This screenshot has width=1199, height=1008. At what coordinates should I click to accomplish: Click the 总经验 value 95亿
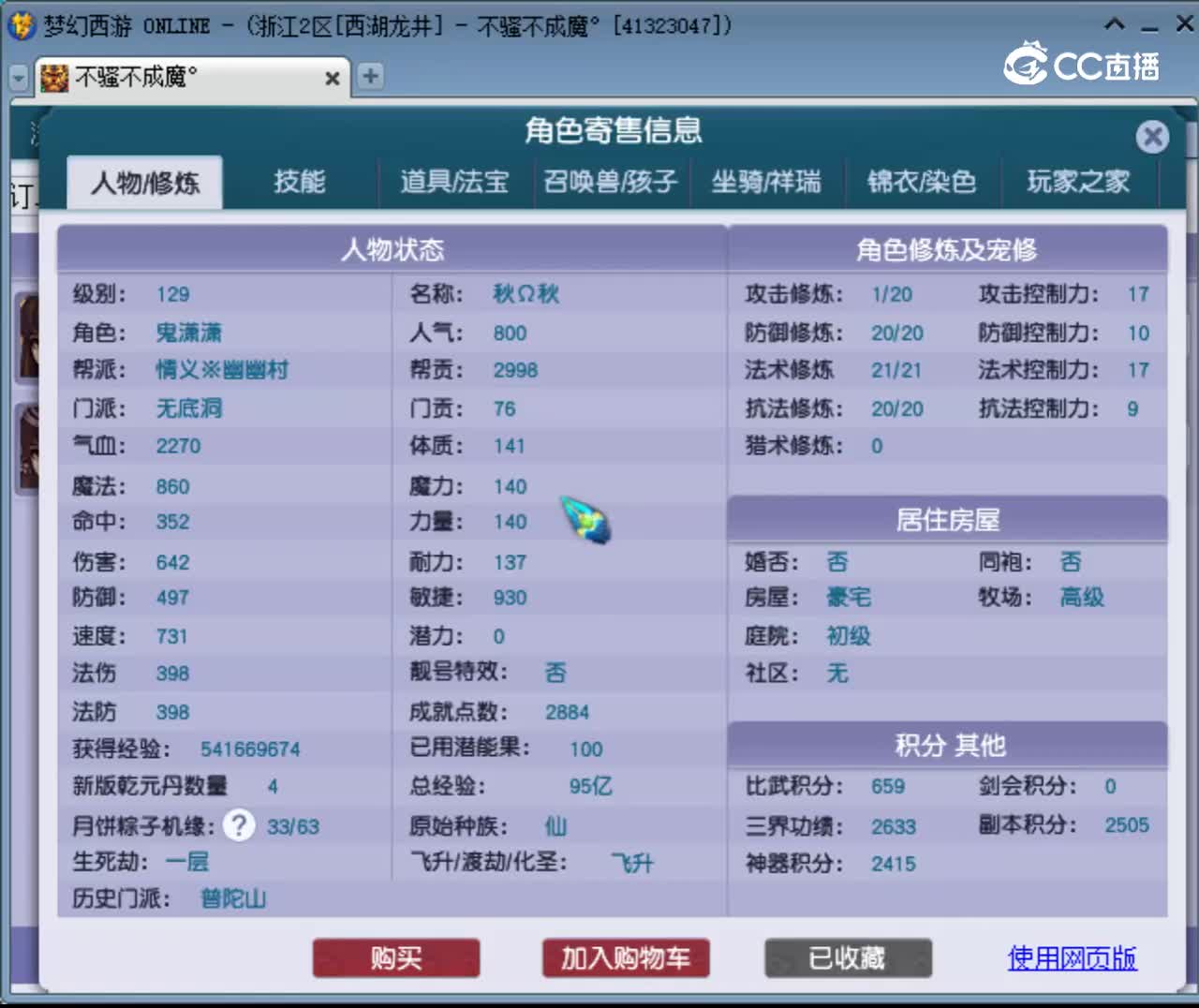coord(591,786)
